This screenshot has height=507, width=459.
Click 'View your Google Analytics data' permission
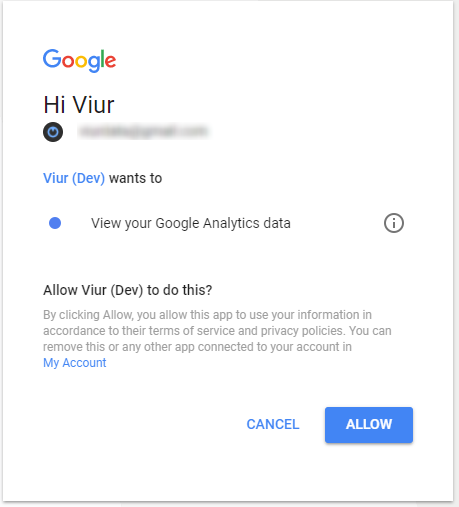191,223
